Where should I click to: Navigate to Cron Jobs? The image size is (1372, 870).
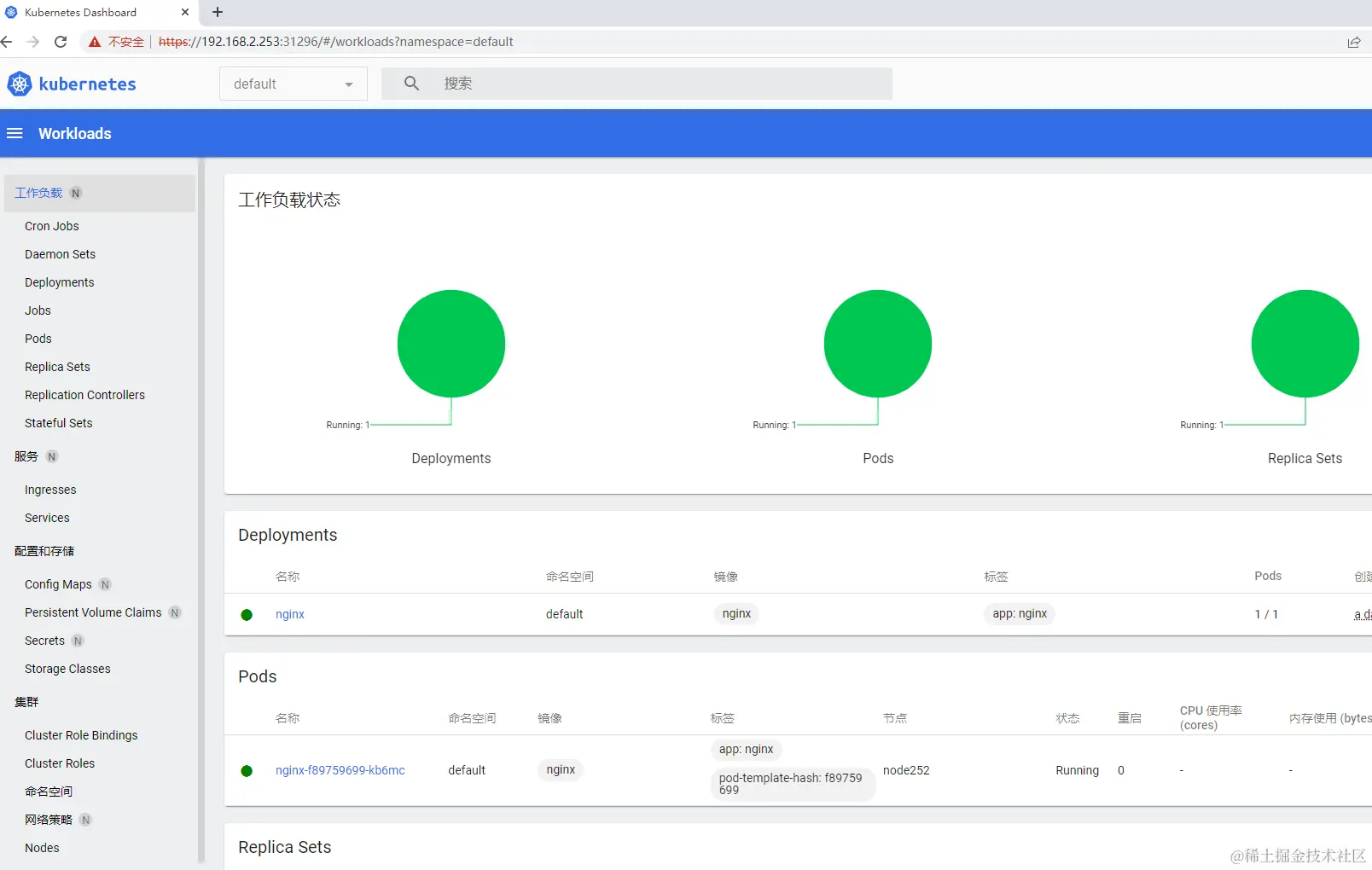[x=52, y=226]
